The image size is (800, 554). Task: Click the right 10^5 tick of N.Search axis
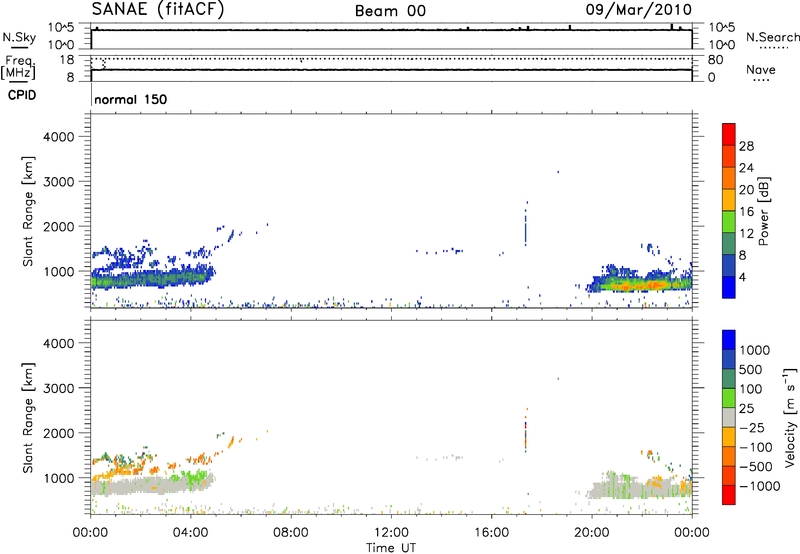pyautogui.click(x=721, y=27)
